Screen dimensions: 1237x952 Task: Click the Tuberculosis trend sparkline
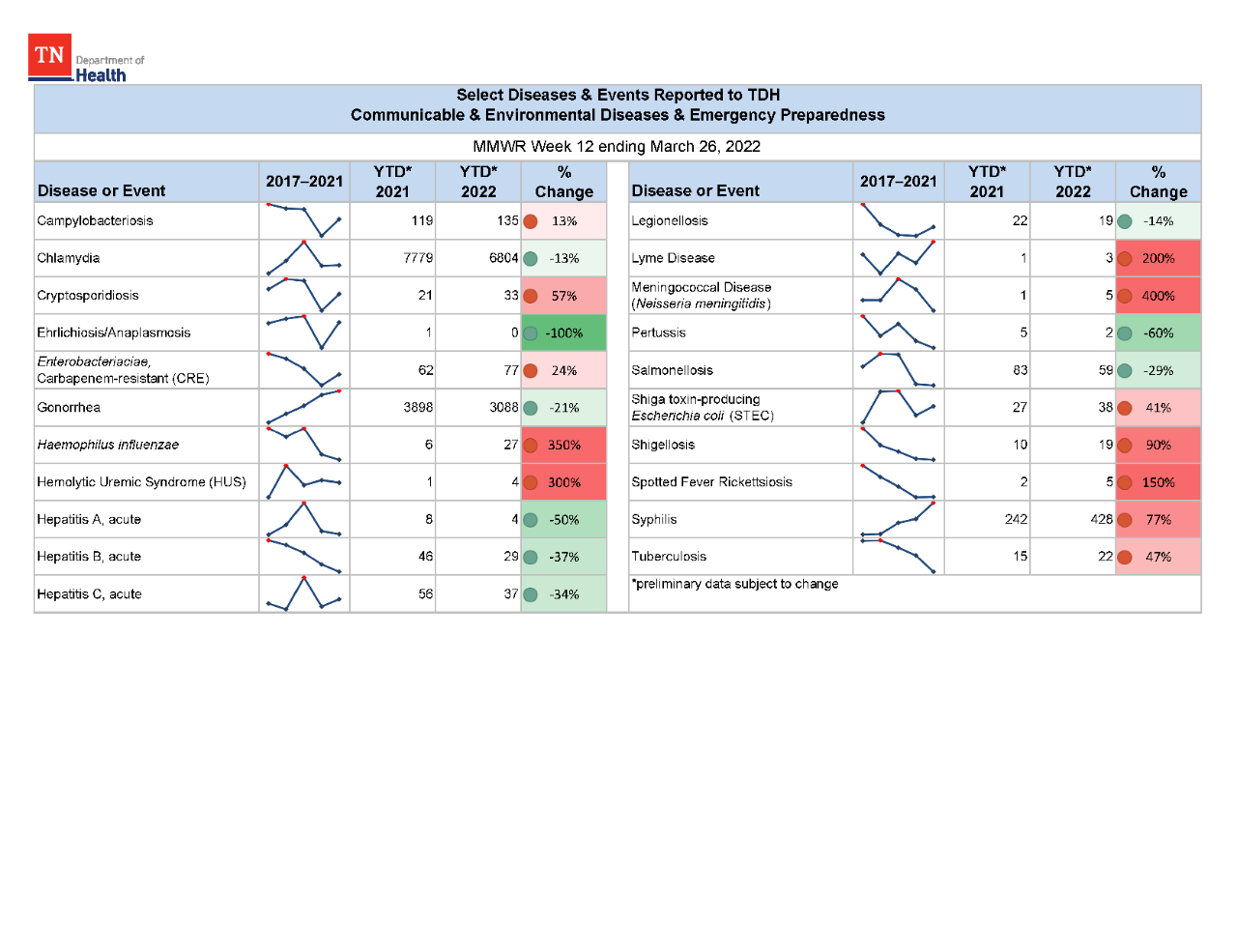tap(898, 556)
